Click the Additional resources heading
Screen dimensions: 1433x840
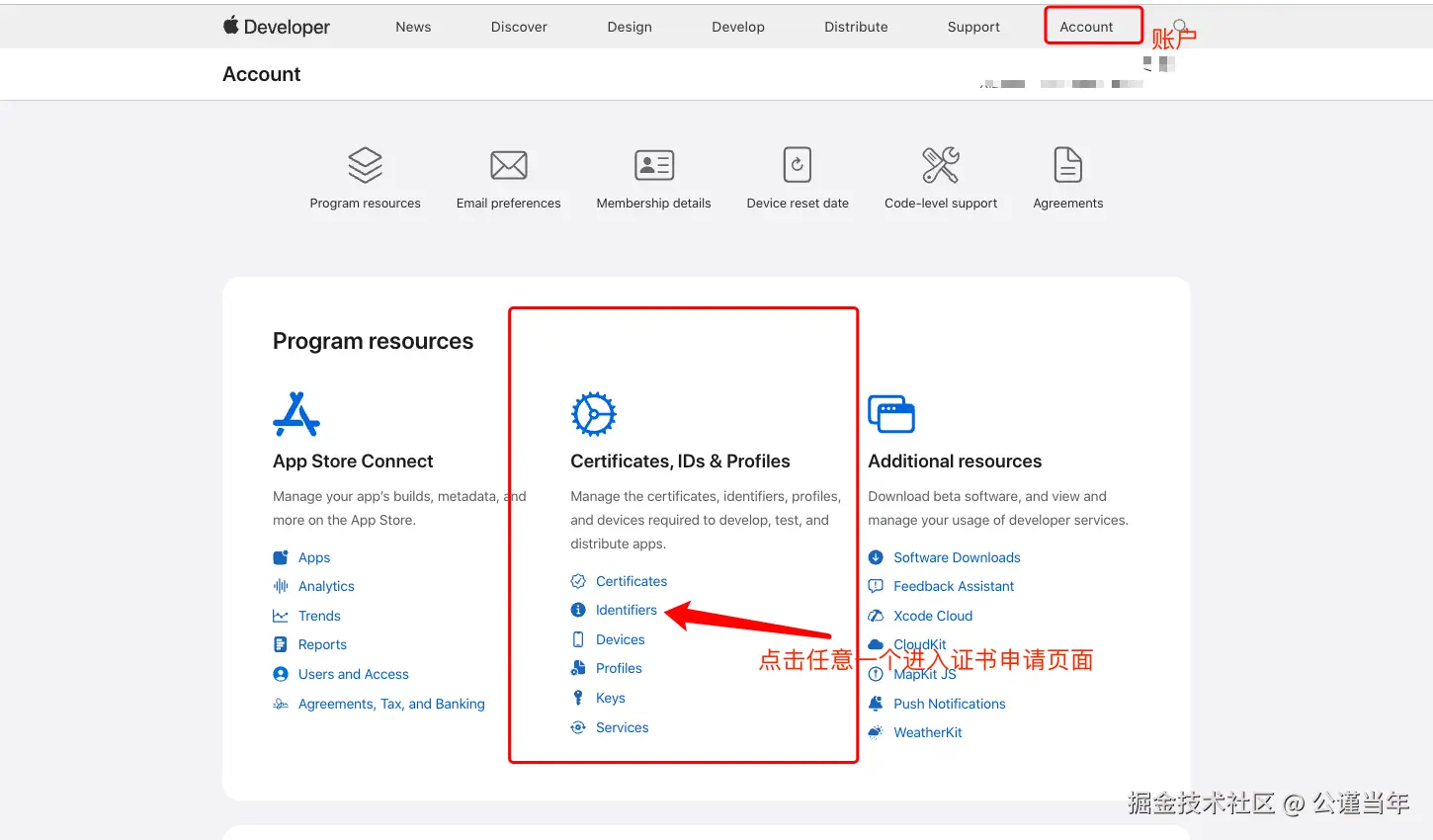click(x=955, y=462)
